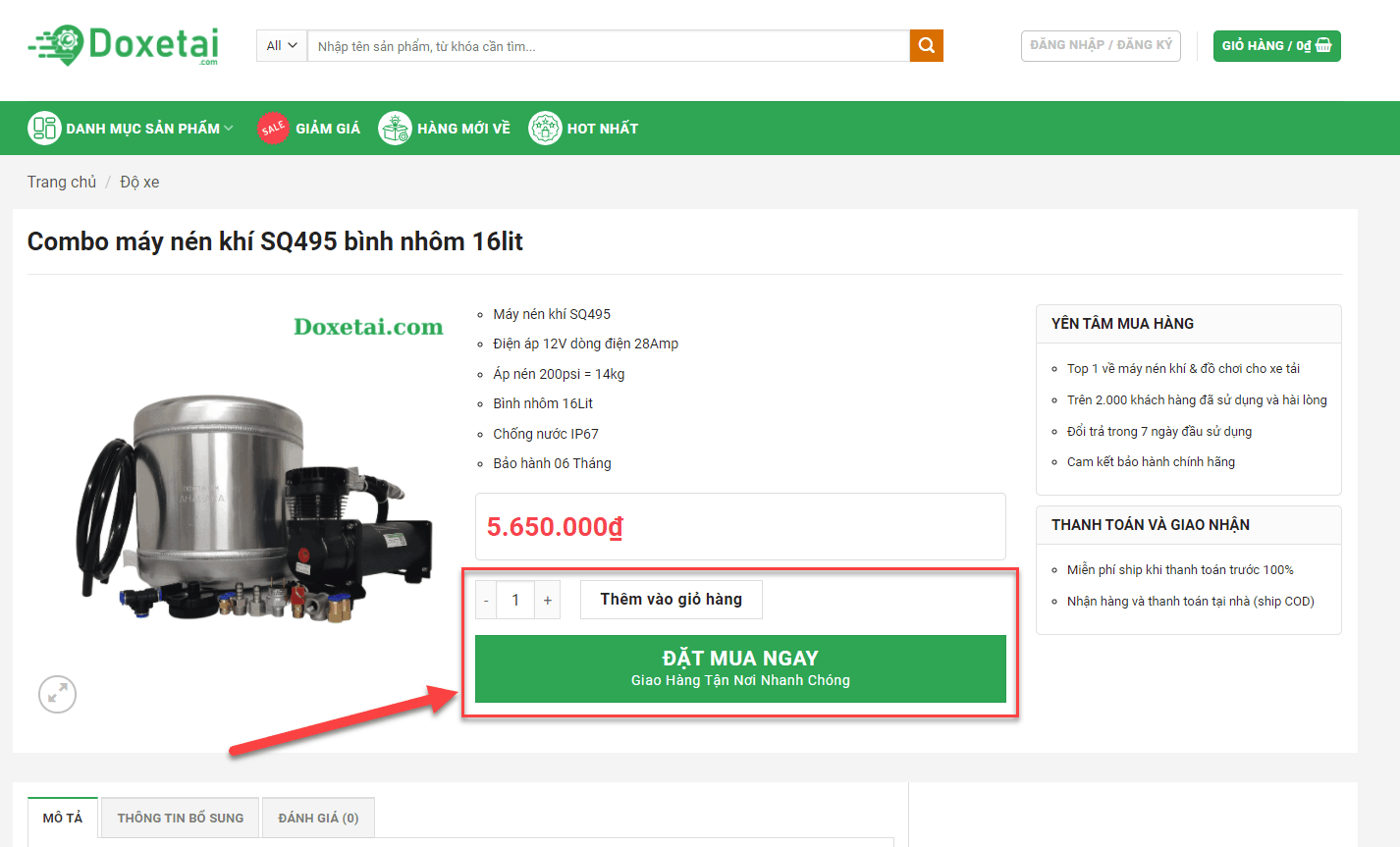Select the Mô Tả tab
This screenshot has width=1400, height=847.
pyautogui.click(x=63, y=818)
